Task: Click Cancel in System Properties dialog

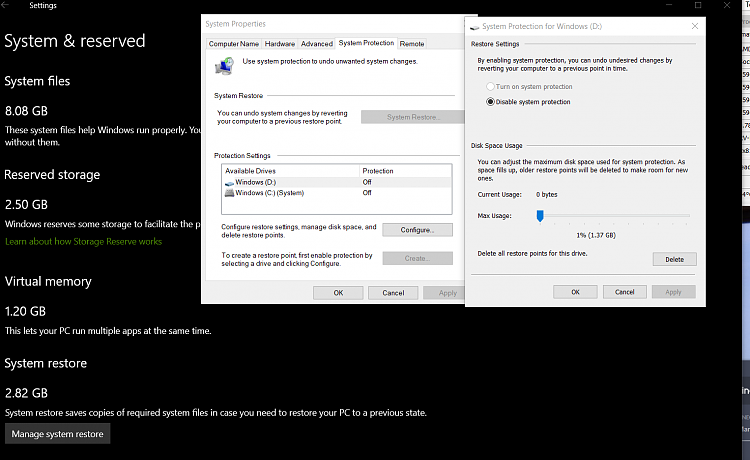Action: 393,293
